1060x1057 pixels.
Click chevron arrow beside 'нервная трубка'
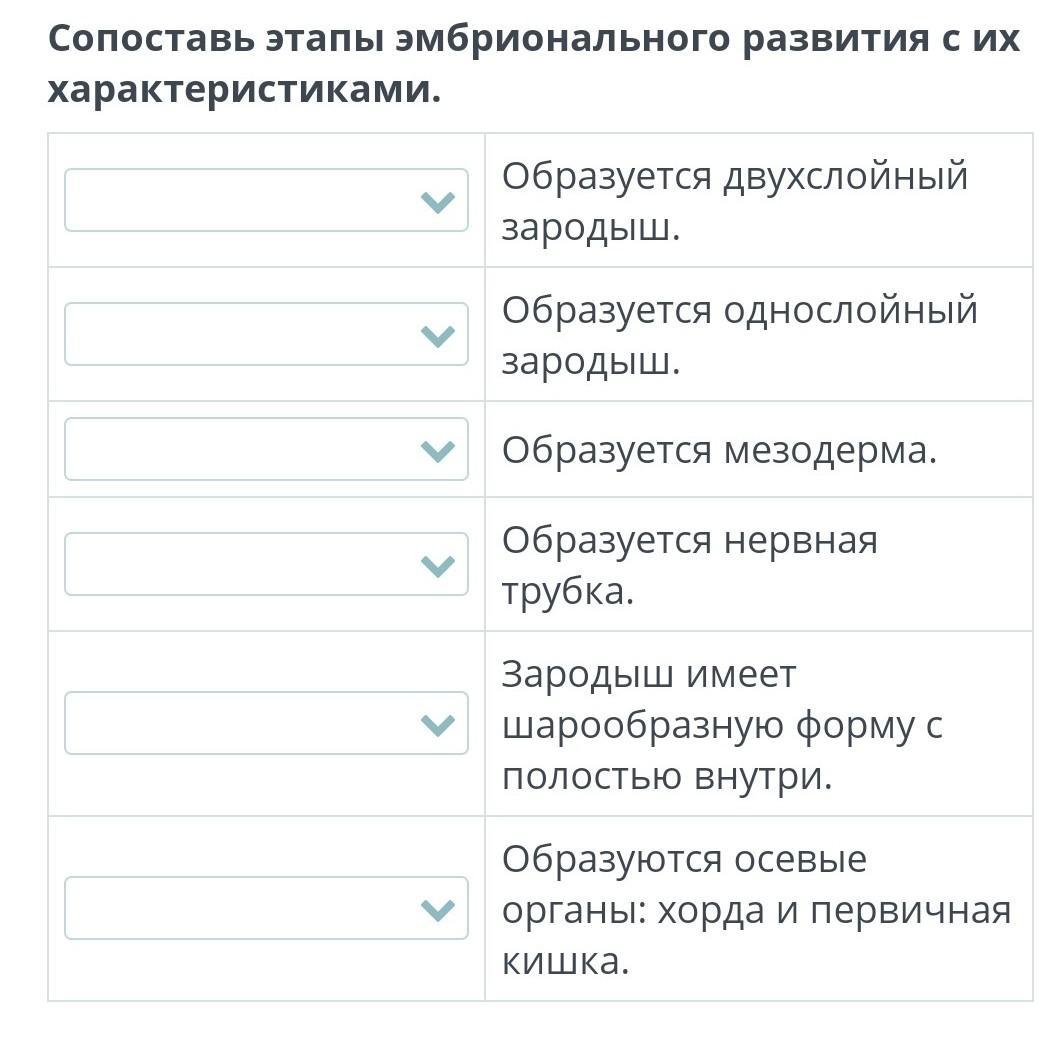[x=437, y=565]
